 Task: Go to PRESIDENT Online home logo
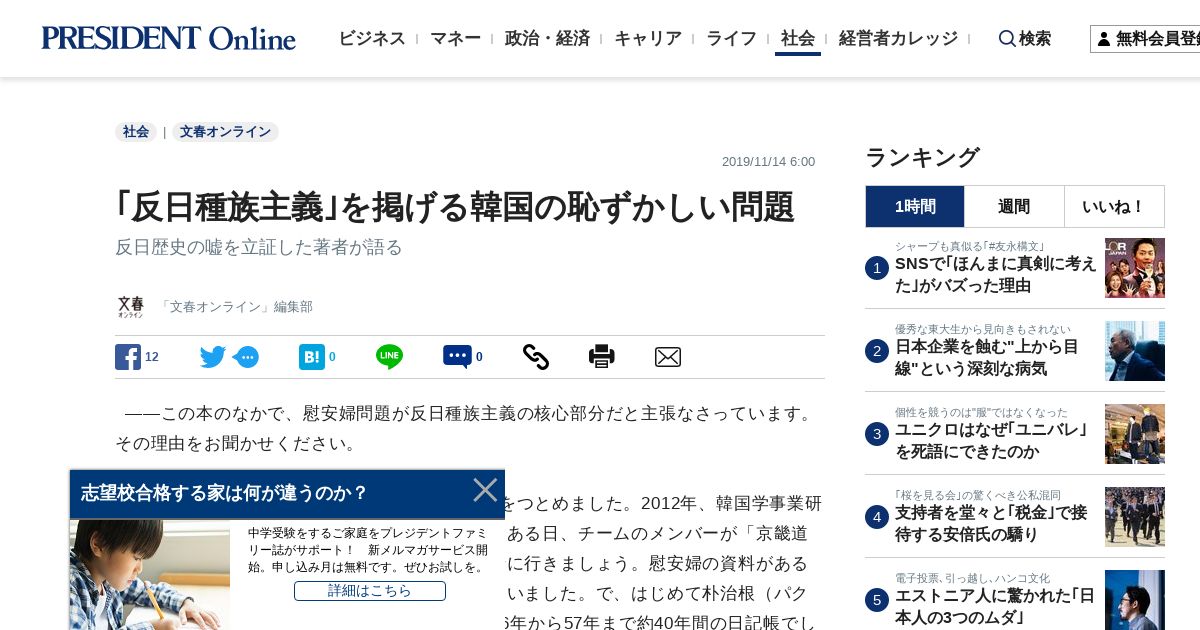(x=168, y=39)
